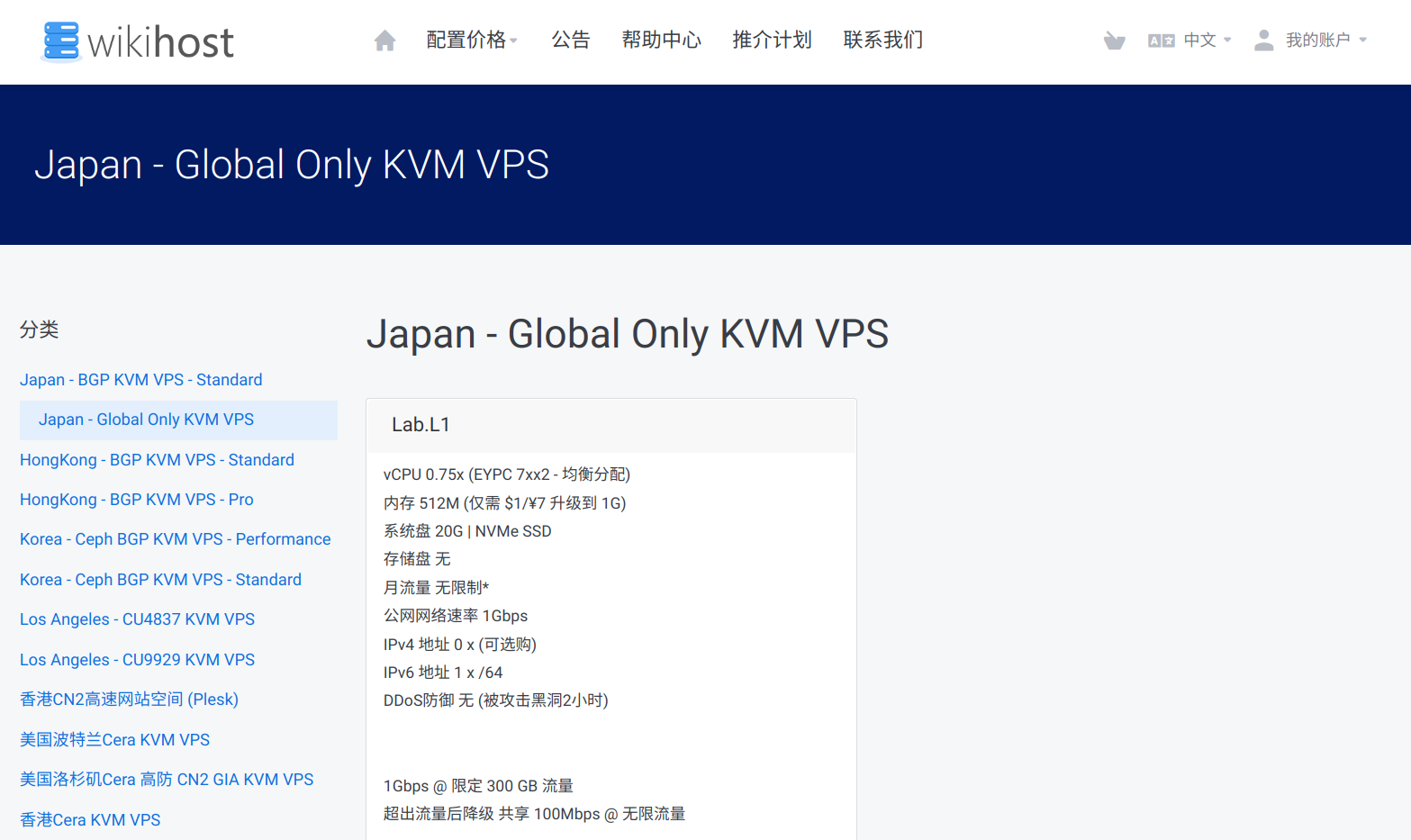
Task: Open 美国洛杉矶Cera 高防 CN2 GIA KVM VPS
Action: click(167, 780)
